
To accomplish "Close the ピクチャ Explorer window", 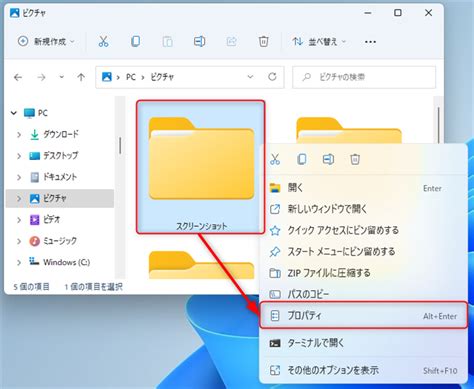I will 429,13.
